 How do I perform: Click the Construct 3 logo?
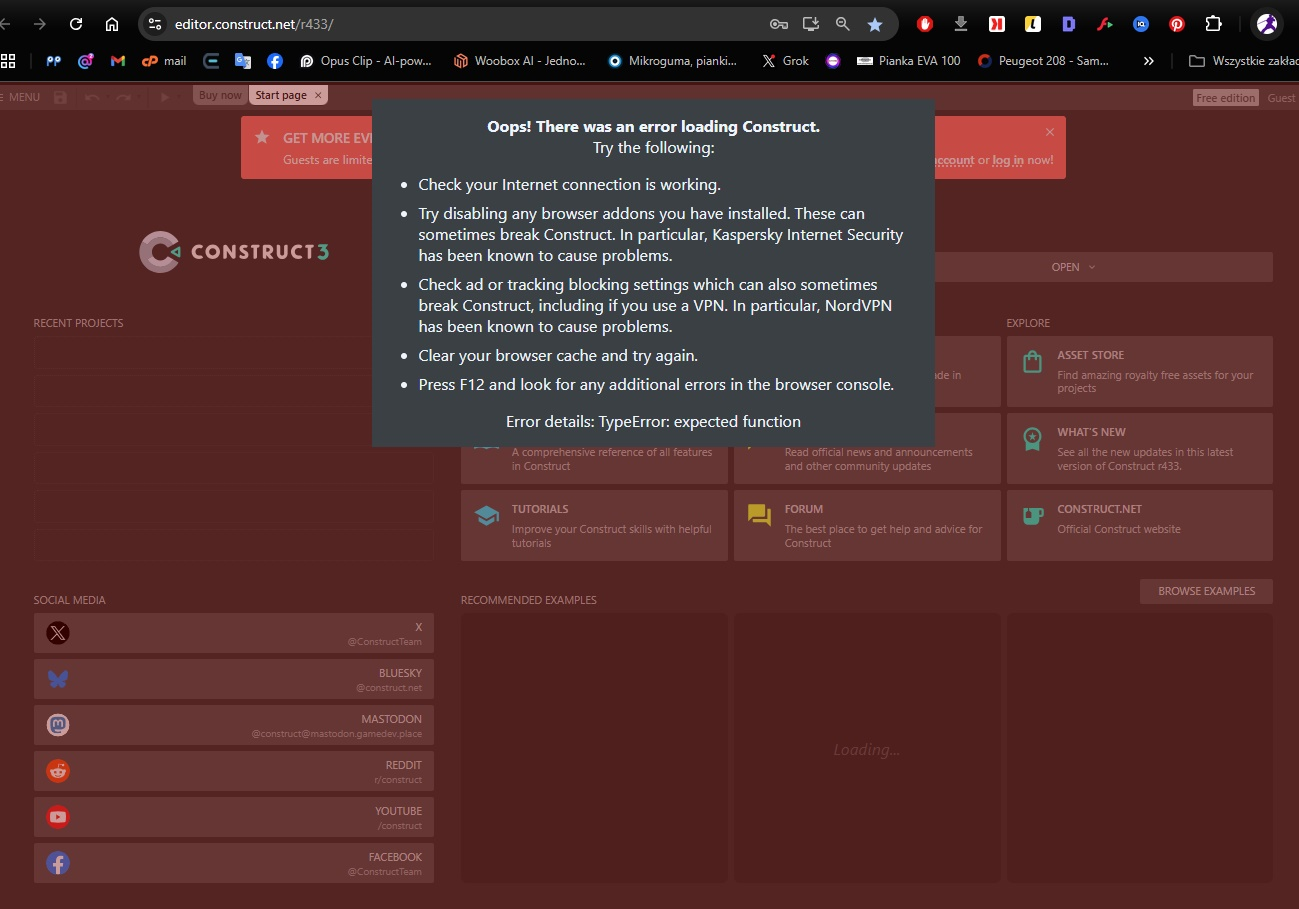coord(234,252)
